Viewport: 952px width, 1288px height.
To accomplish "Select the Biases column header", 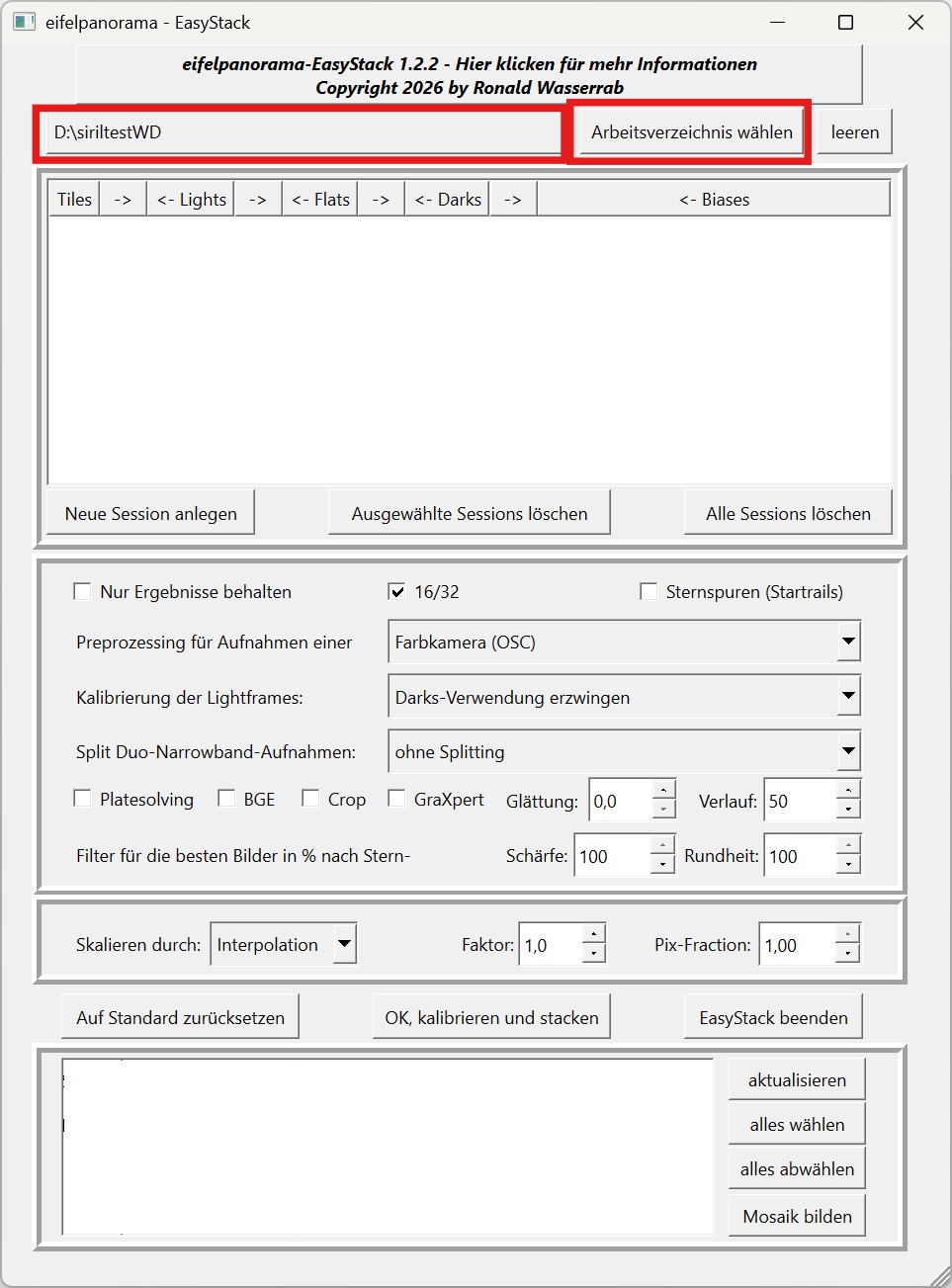I will pos(714,200).
